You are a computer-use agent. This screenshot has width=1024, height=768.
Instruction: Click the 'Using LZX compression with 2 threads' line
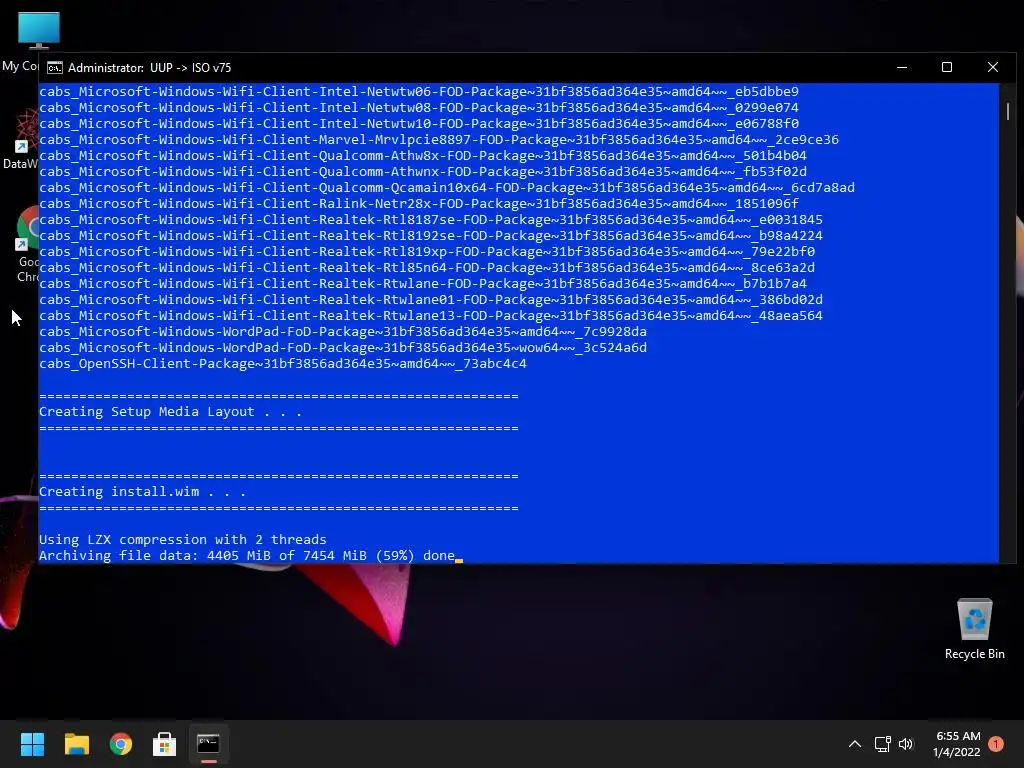[x=182, y=540]
